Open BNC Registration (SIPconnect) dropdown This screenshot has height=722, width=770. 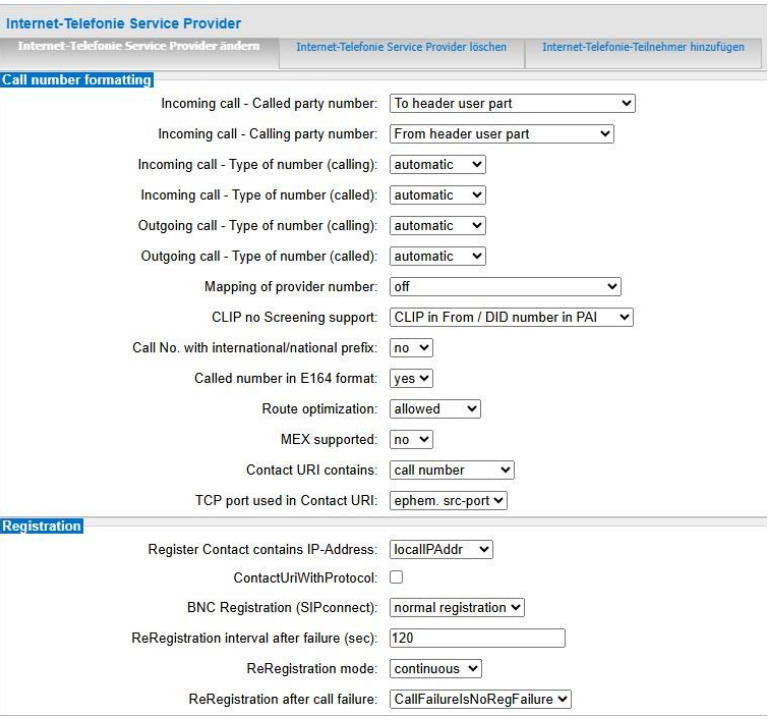456,607
